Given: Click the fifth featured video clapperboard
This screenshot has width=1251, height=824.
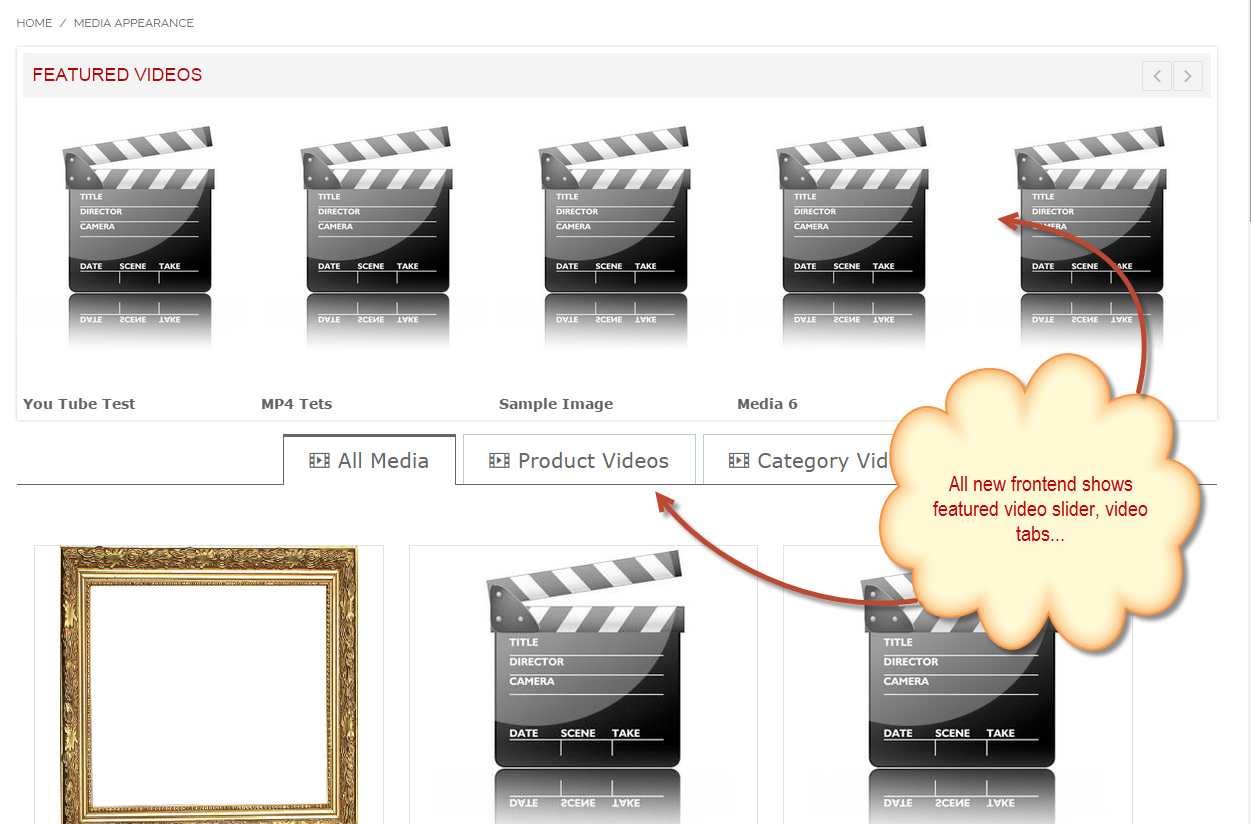Looking at the screenshot, I should click(x=1091, y=235).
